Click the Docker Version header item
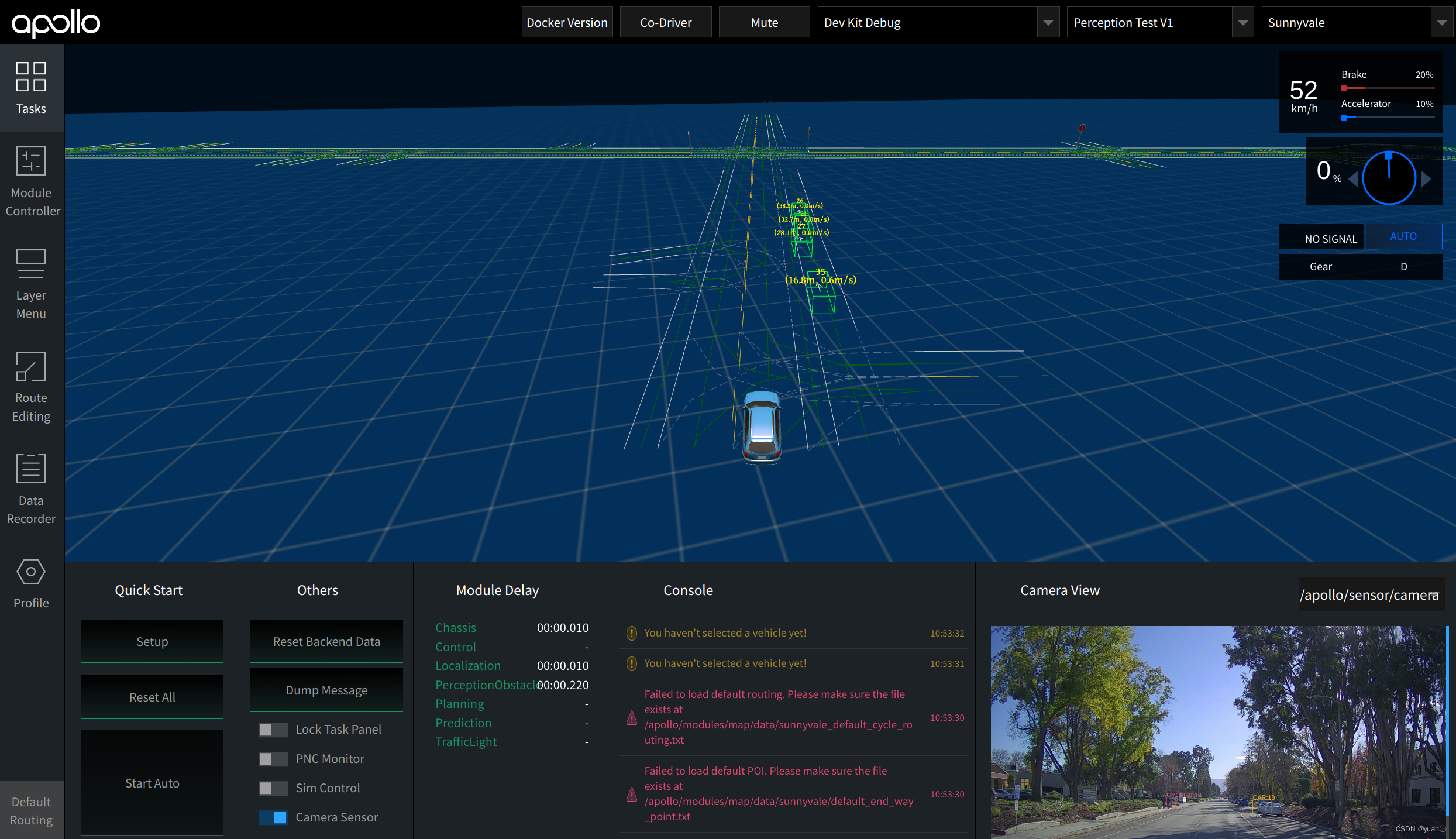 point(567,23)
